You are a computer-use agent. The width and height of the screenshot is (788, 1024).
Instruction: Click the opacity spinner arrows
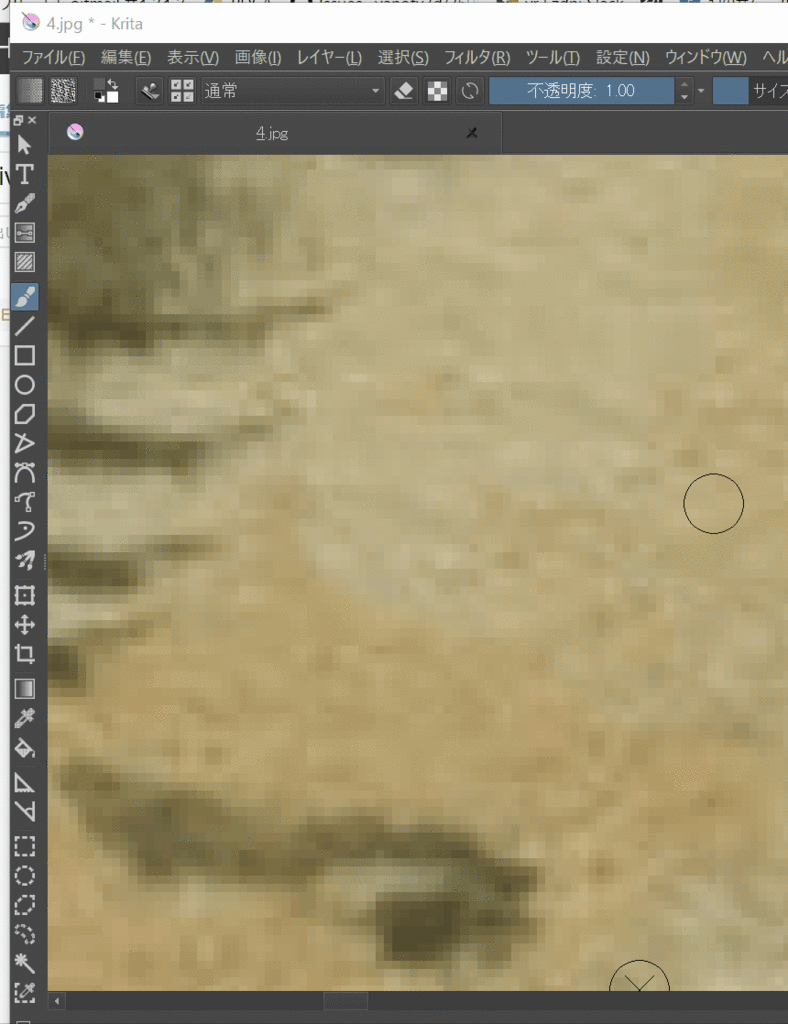coord(684,91)
